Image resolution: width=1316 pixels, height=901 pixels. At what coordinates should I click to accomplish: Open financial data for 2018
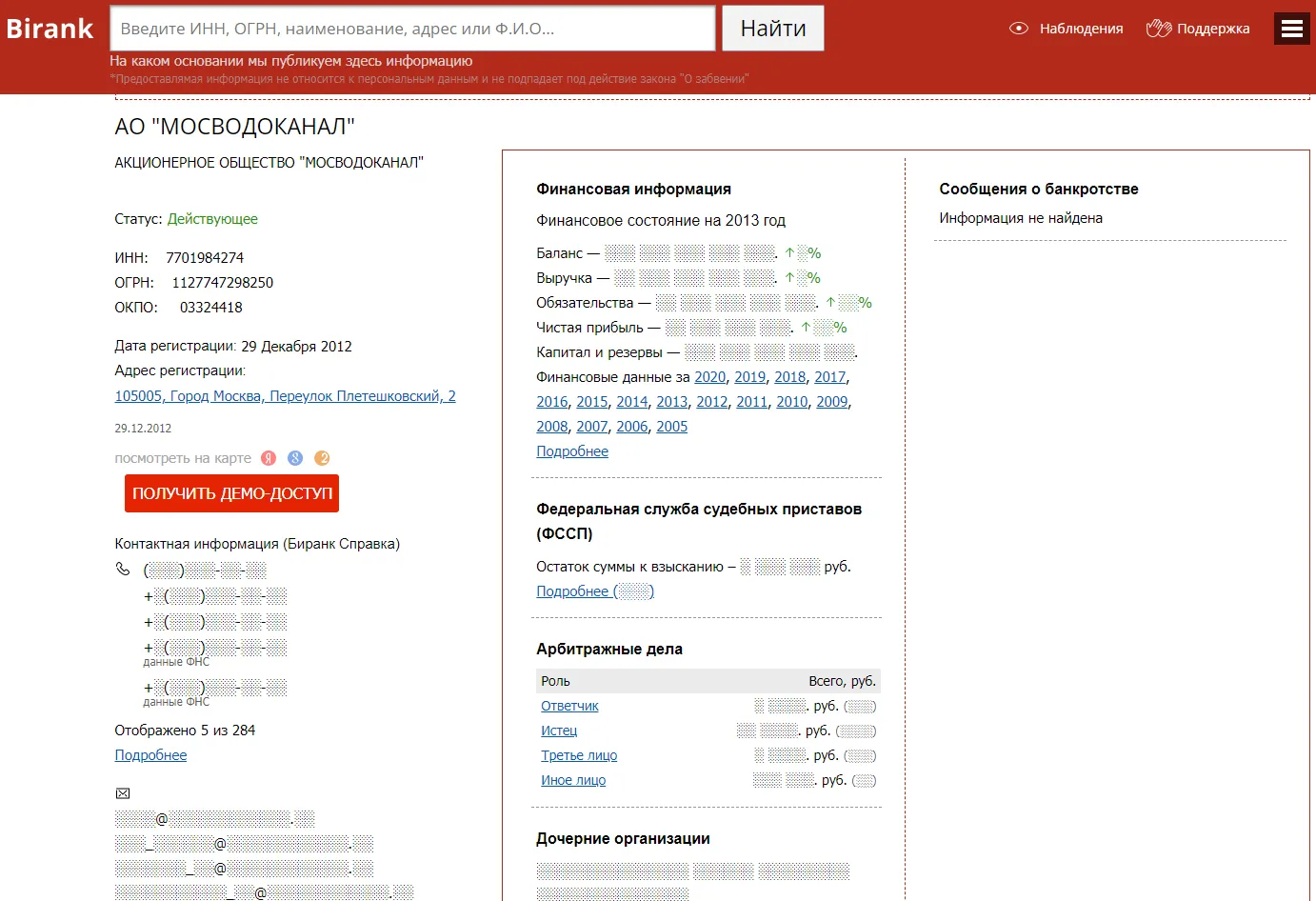click(789, 377)
